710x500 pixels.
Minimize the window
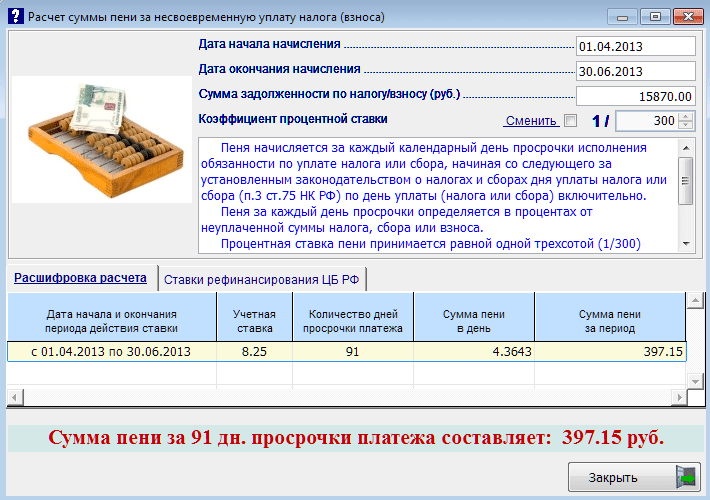click(x=622, y=17)
